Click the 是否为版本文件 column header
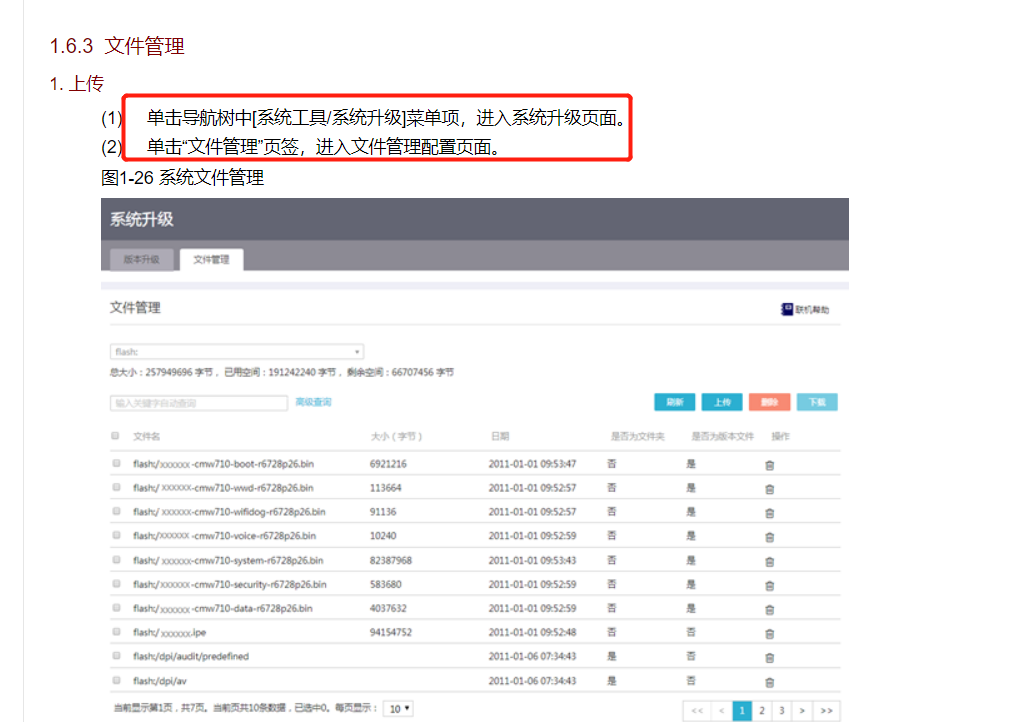Image resolution: width=1033 pixels, height=722 pixels. click(x=723, y=436)
